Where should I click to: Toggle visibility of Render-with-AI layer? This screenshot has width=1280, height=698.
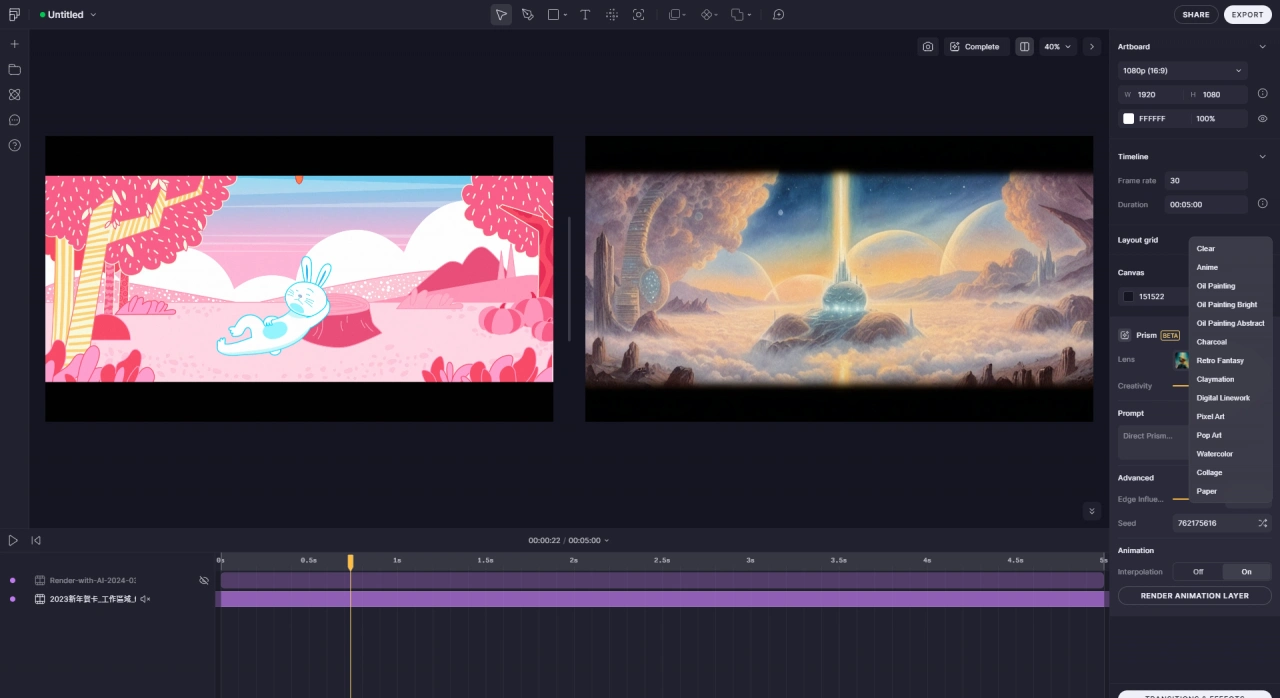(x=204, y=580)
